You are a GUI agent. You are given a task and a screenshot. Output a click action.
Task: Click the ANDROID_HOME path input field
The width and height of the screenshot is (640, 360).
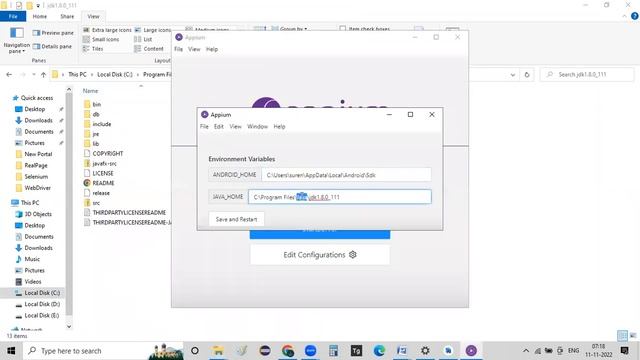click(x=346, y=175)
